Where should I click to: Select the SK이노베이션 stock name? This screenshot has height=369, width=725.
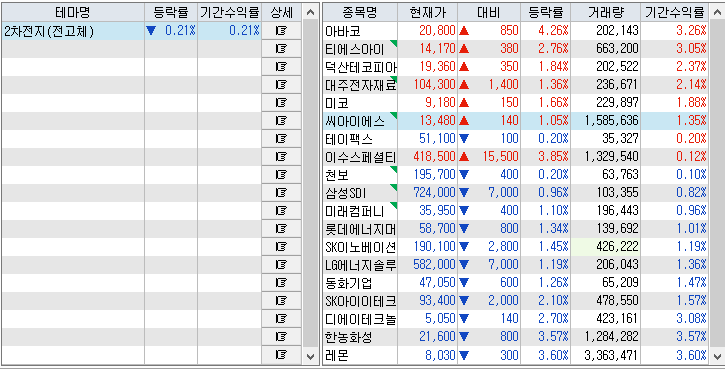pyautogui.click(x=361, y=247)
